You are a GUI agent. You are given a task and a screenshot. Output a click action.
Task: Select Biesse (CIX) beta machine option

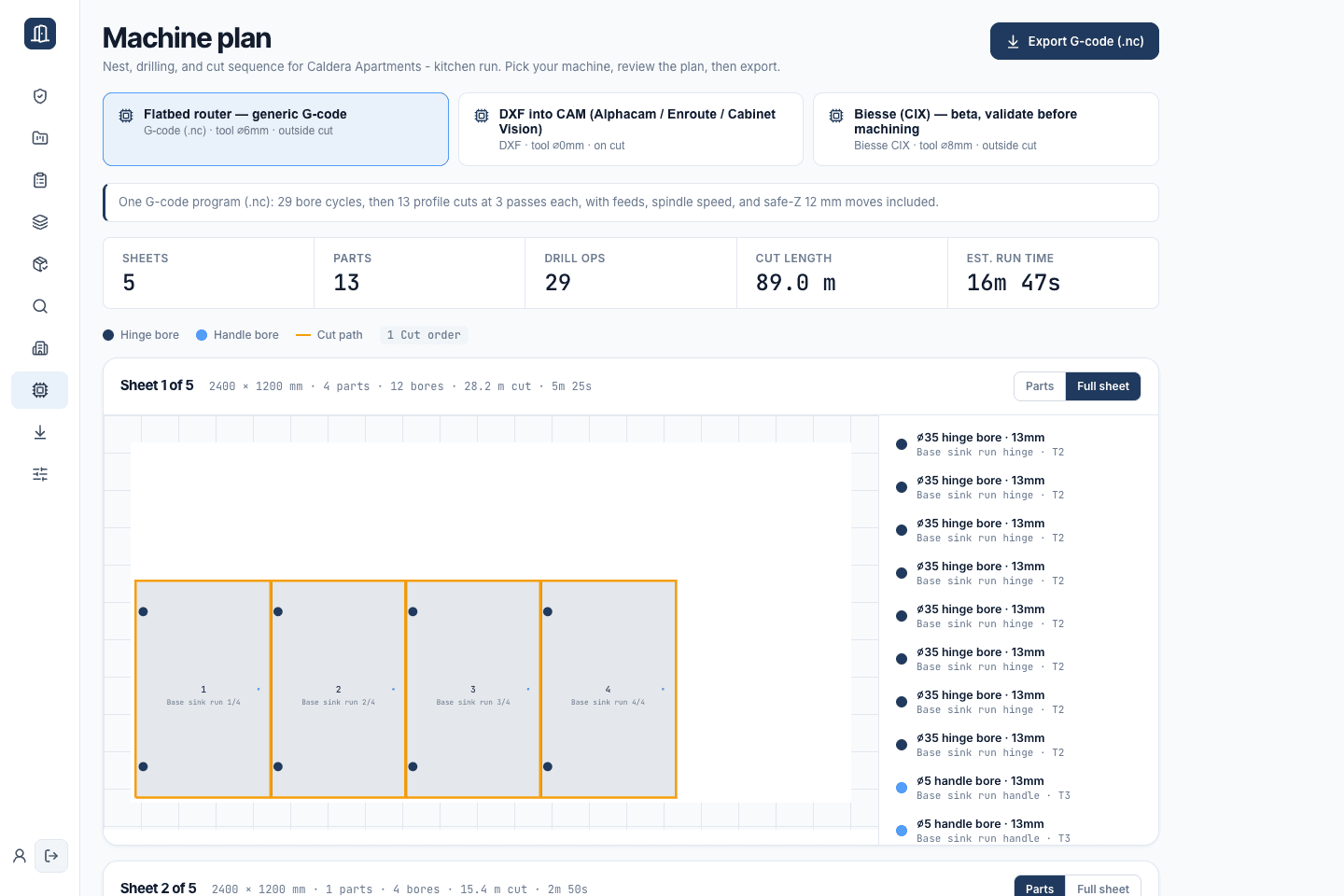pyautogui.click(x=986, y=129)
